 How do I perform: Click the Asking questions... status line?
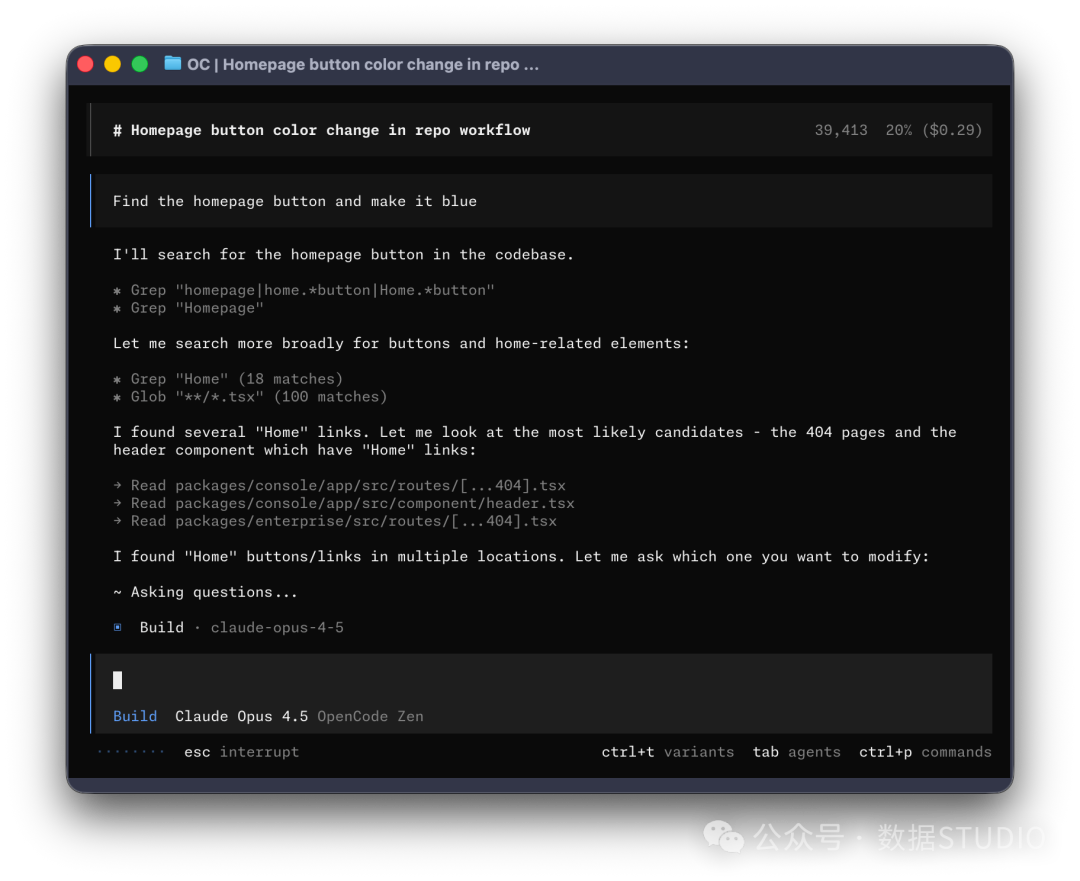(205, 592)
